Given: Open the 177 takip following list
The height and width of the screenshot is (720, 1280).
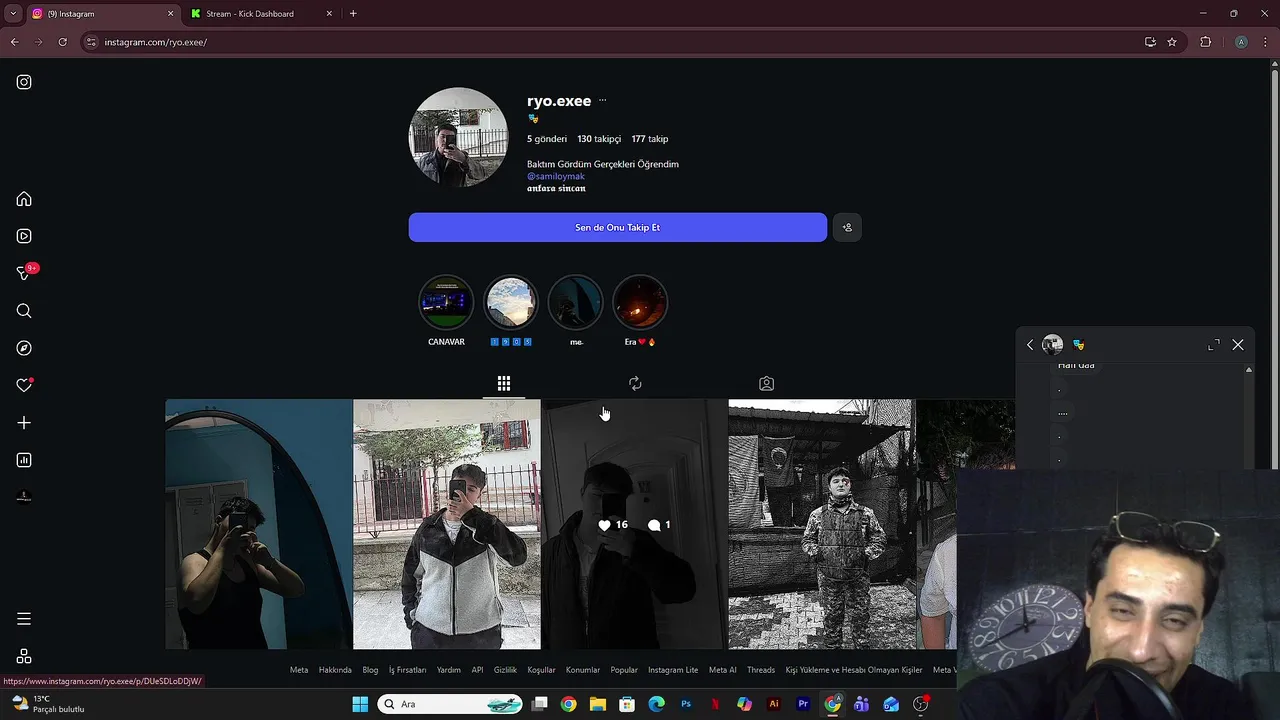Looking at the screenshot, I should point(650,139).
